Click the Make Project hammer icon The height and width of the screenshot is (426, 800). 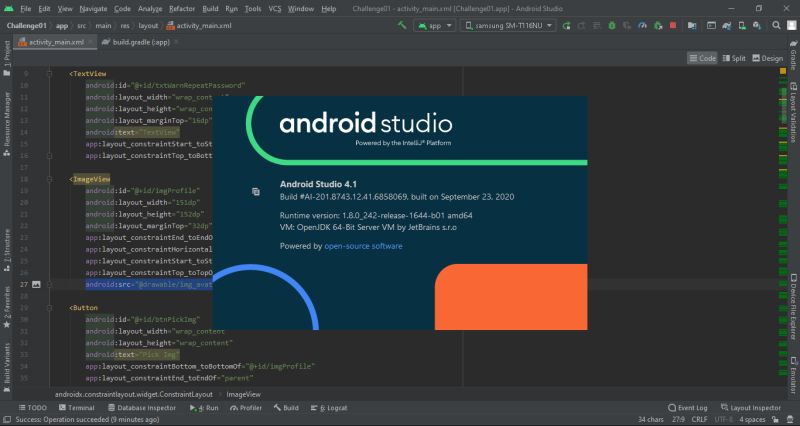click(402, 25)
